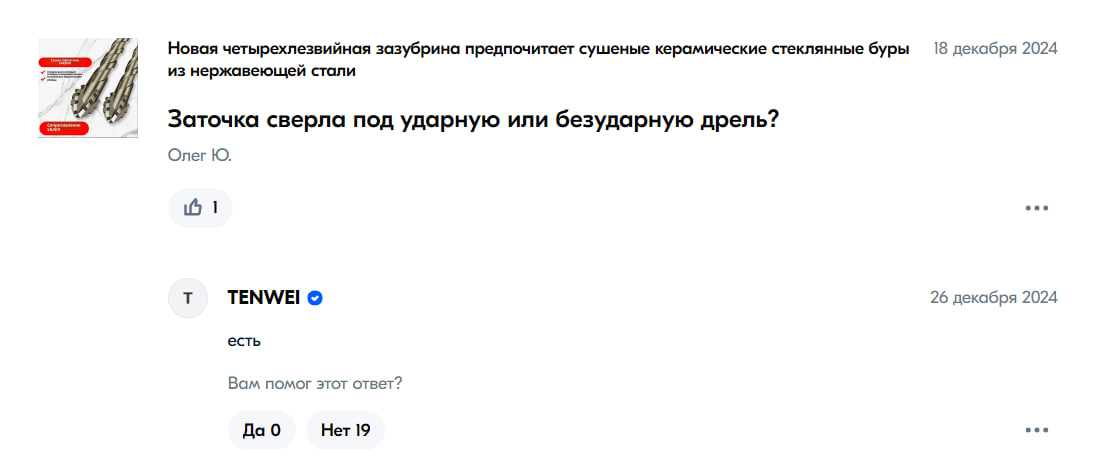Image resolution: width=1097 pixels, height=475 pixels.
Task: Open the product title link about четырехлезвийная зазубрина
Action: tap(538, 49)
